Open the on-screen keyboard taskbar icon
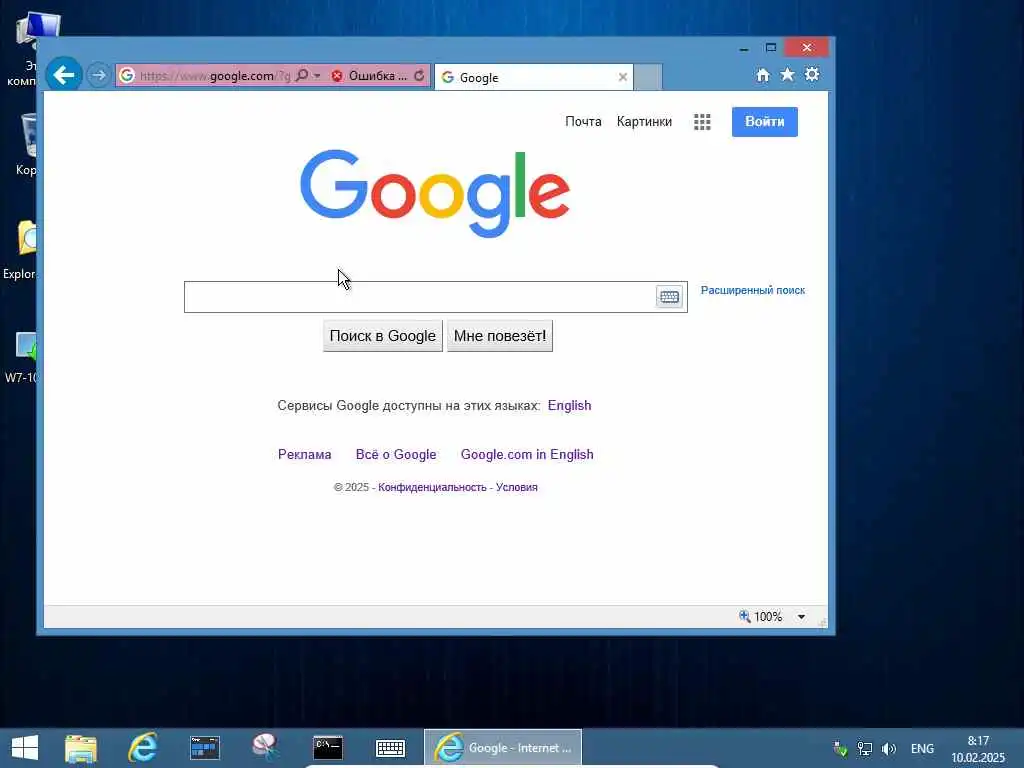The image size is (1024, 768). (x=391, y=748)
